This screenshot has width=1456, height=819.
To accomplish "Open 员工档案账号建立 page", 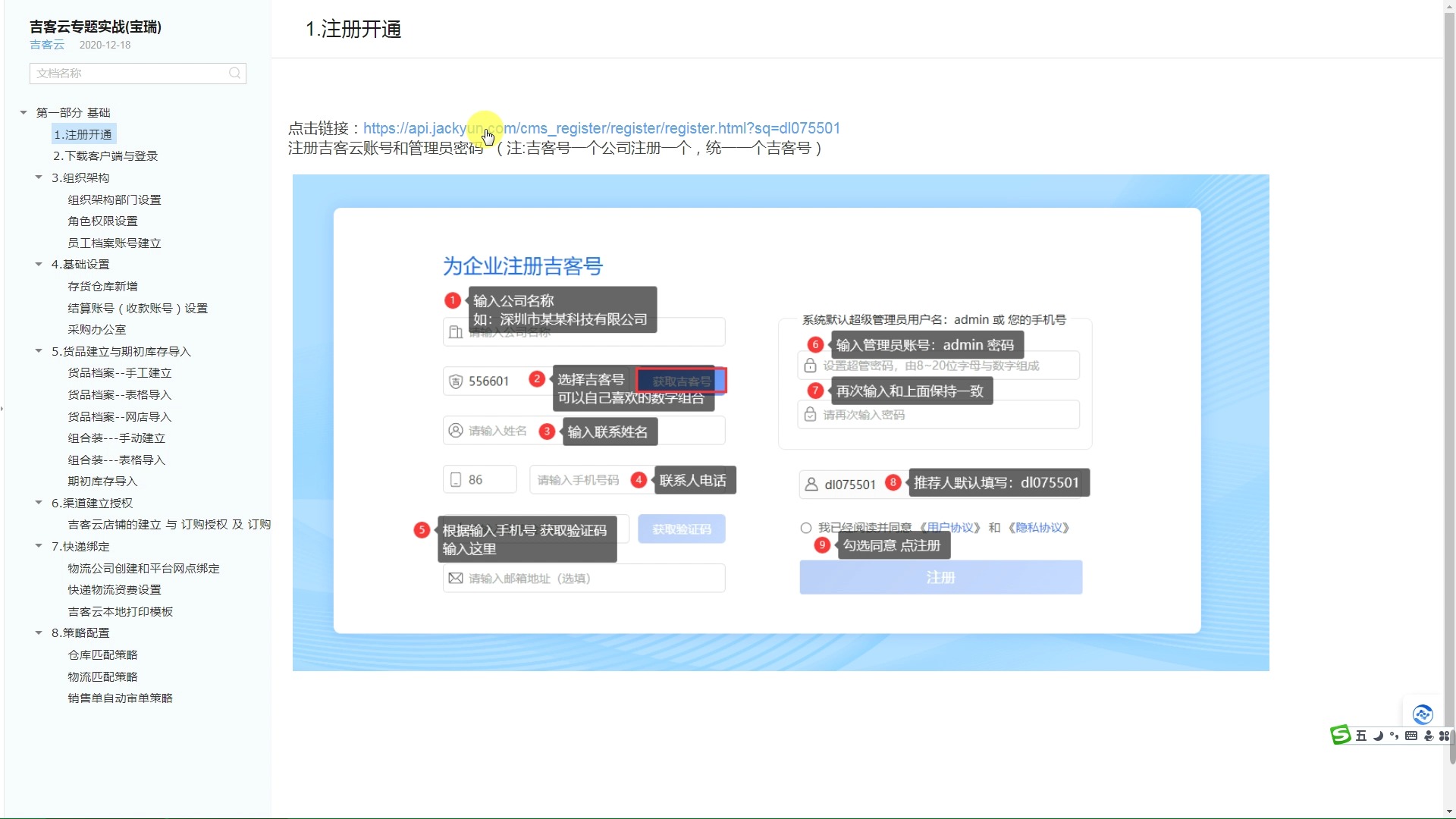I will coord(115,243).
